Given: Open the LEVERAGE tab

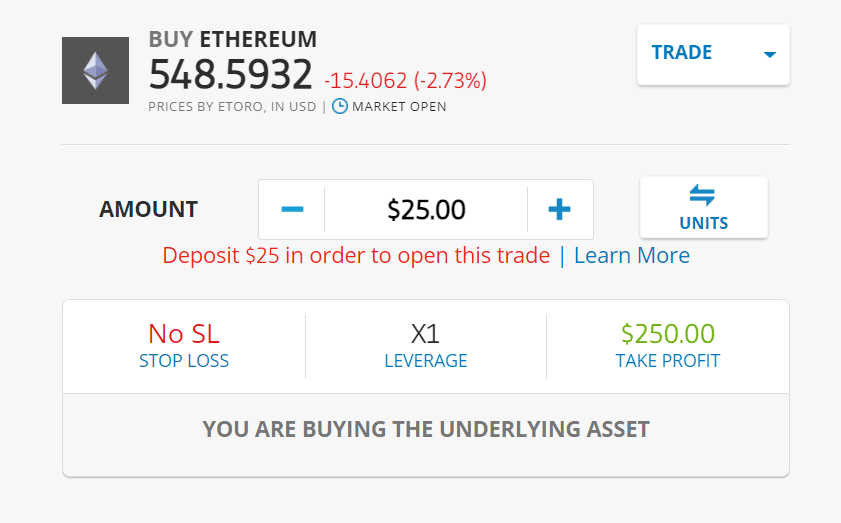Looking at the screenshot, I should click(426, 360).
